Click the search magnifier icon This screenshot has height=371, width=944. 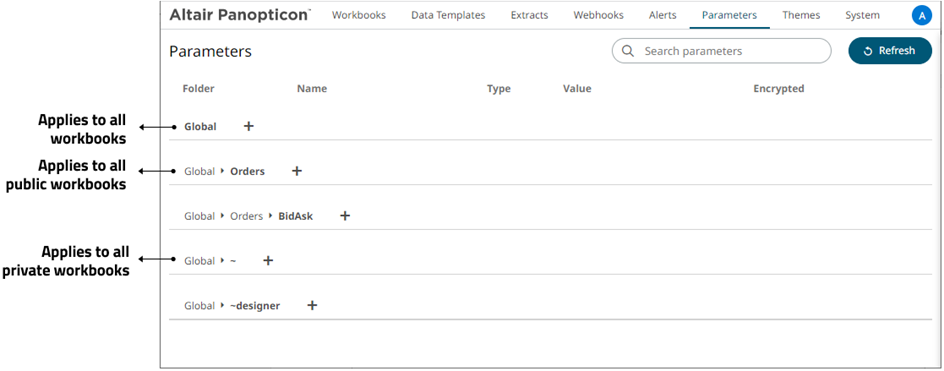628,51
